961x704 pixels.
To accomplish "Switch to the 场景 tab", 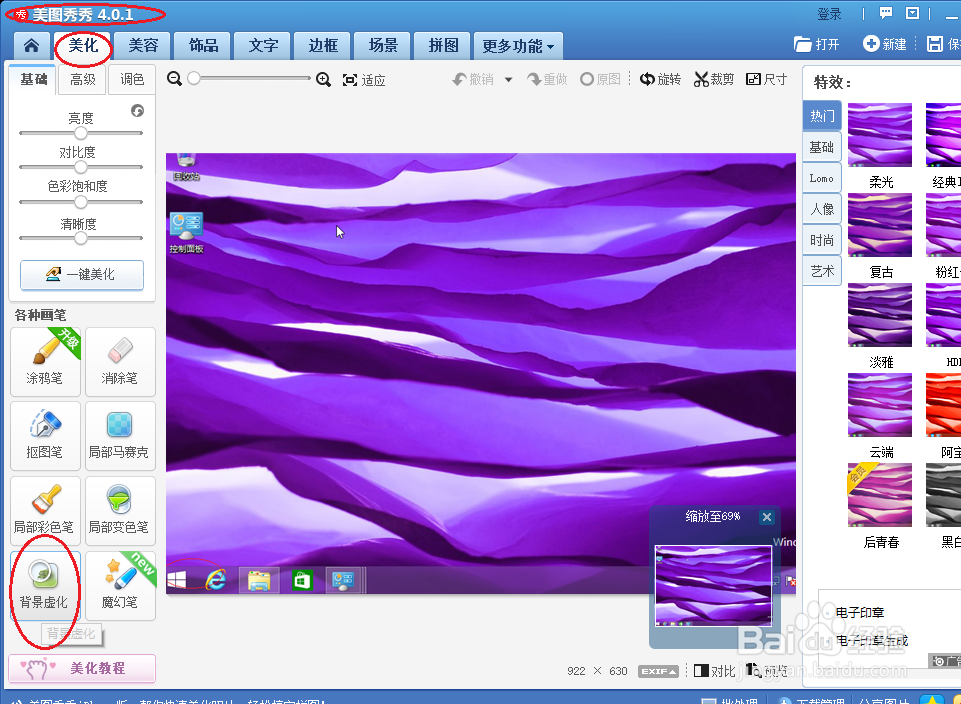I will [383, 45].
